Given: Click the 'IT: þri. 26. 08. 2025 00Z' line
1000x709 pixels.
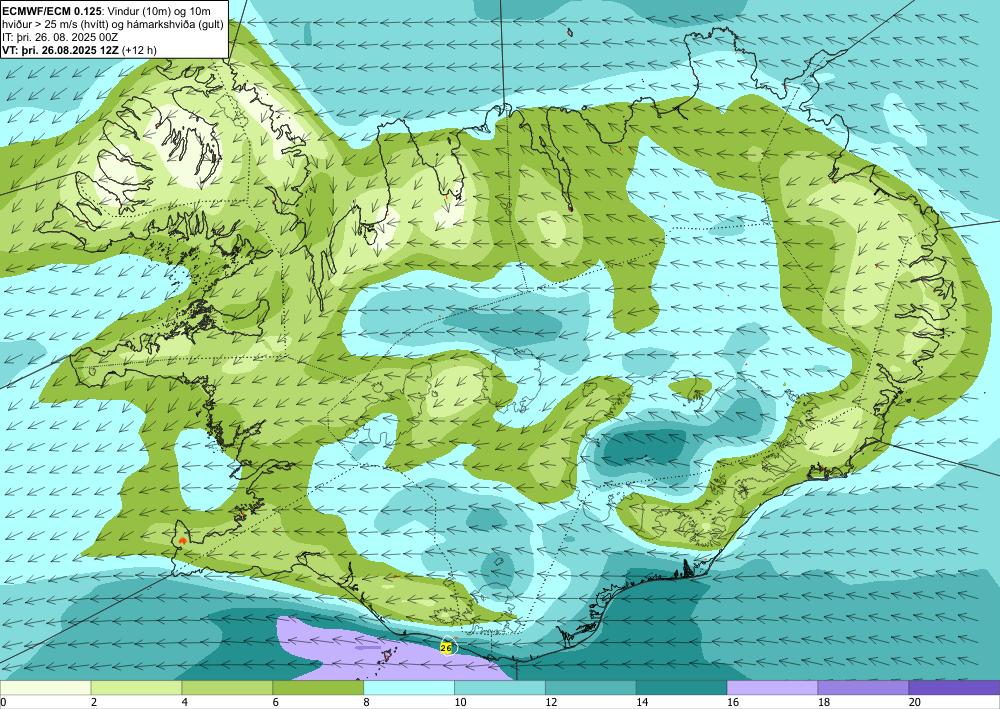Looking at the screenshot, I should [60, 36].
